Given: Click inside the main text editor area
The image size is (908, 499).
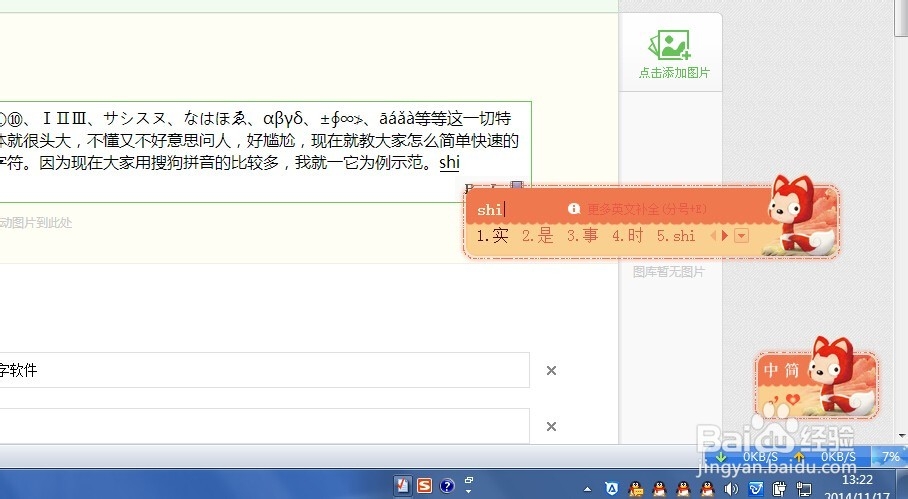Looking at the screenshot, I should click(x=265, y=152).
